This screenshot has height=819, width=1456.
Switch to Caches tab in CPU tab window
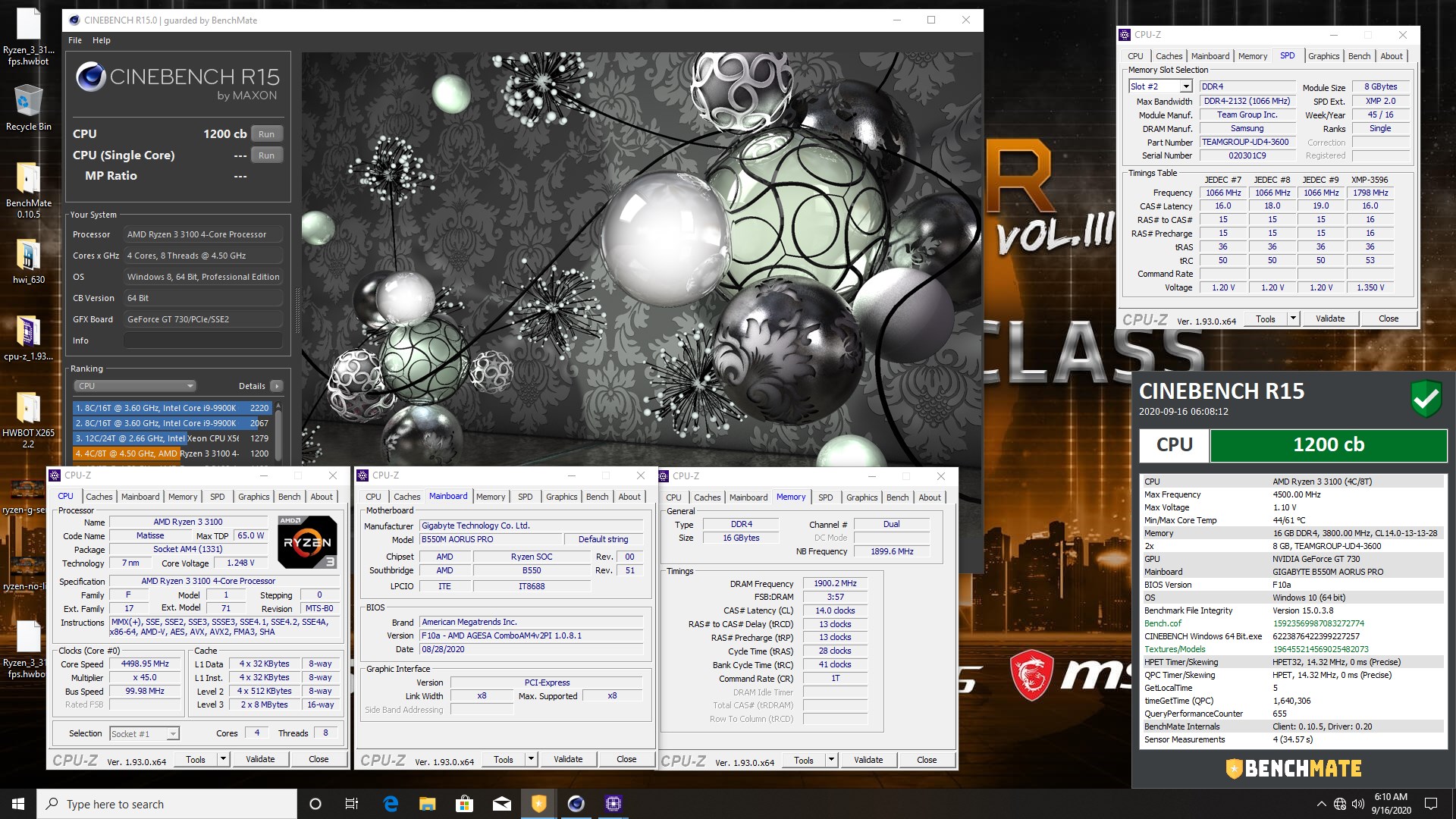[99, 497]
